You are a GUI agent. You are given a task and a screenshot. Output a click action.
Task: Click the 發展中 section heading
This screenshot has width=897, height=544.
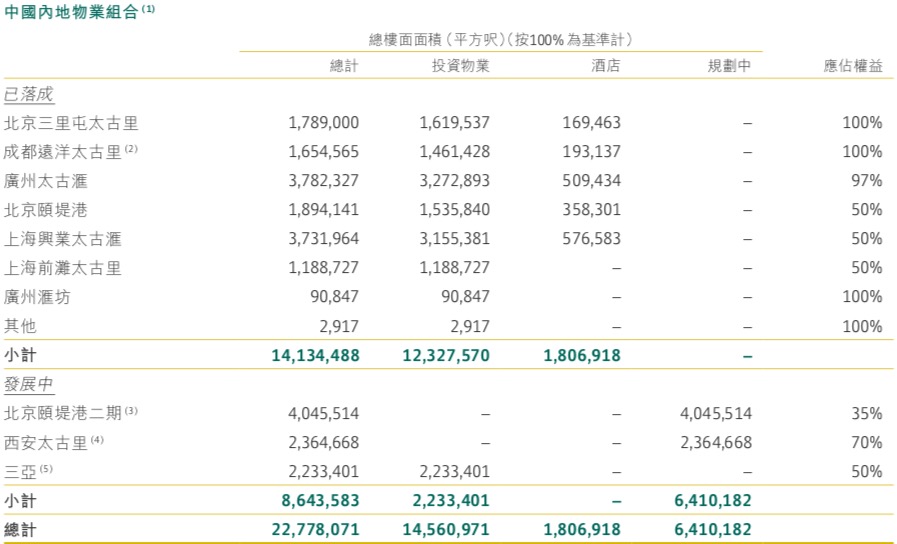tap(28, 384)
